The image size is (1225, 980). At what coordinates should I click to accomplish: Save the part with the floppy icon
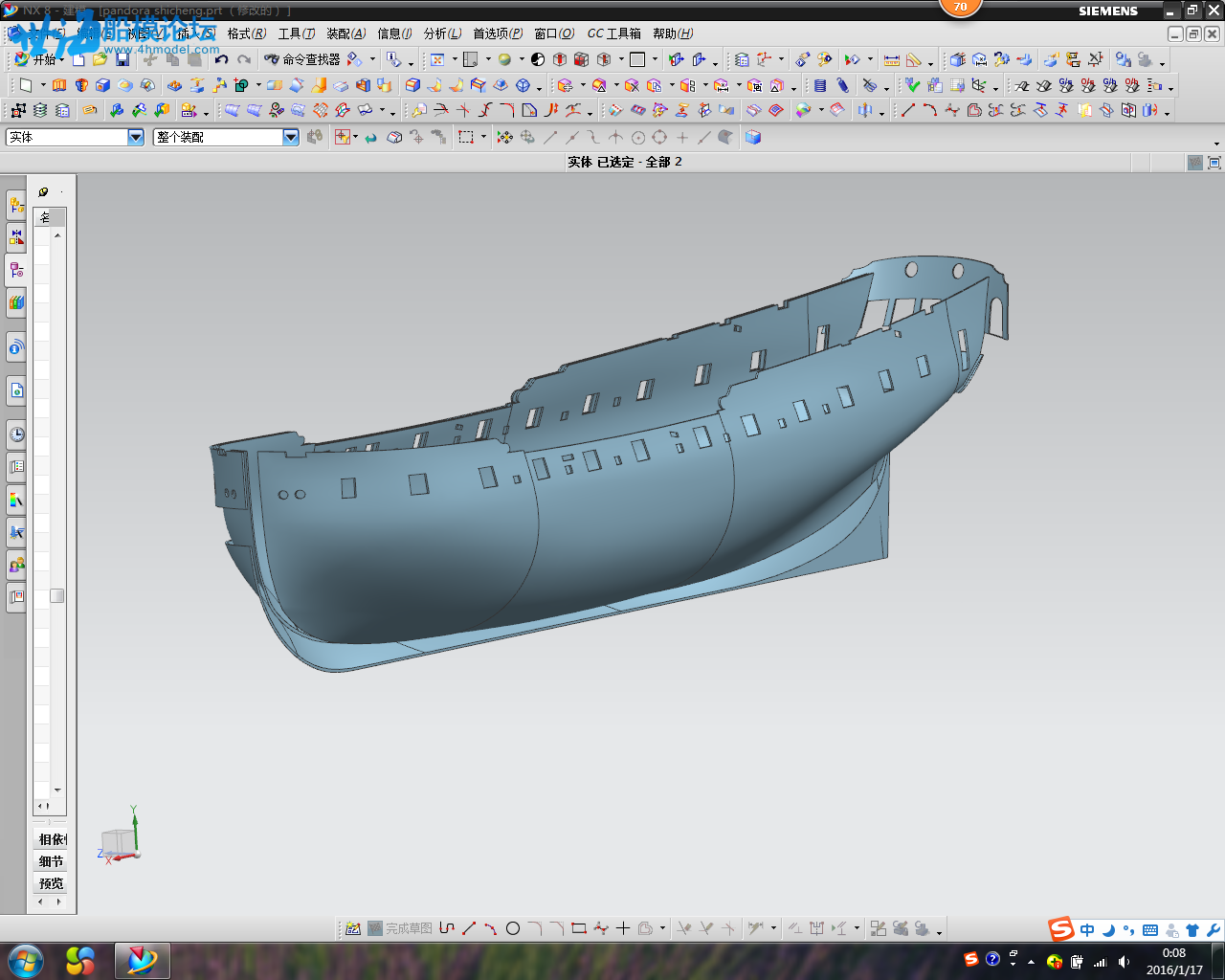point(122,59)
